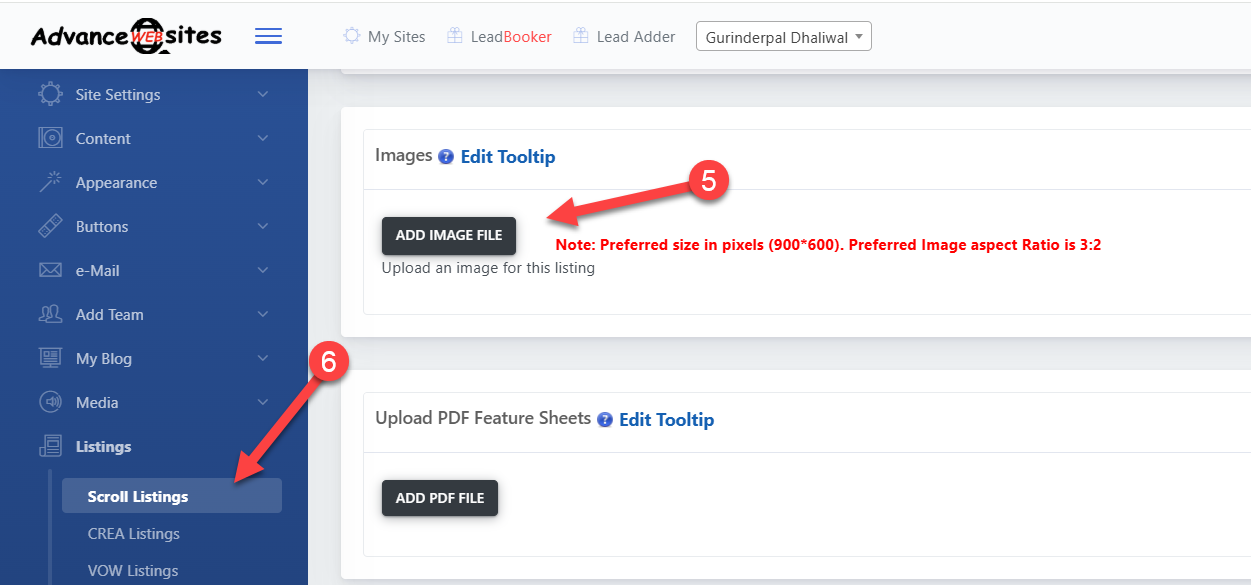Click the Content sidebar icon
The width and height of the screenshot is (1251, 585).
[x=50, y=138]
